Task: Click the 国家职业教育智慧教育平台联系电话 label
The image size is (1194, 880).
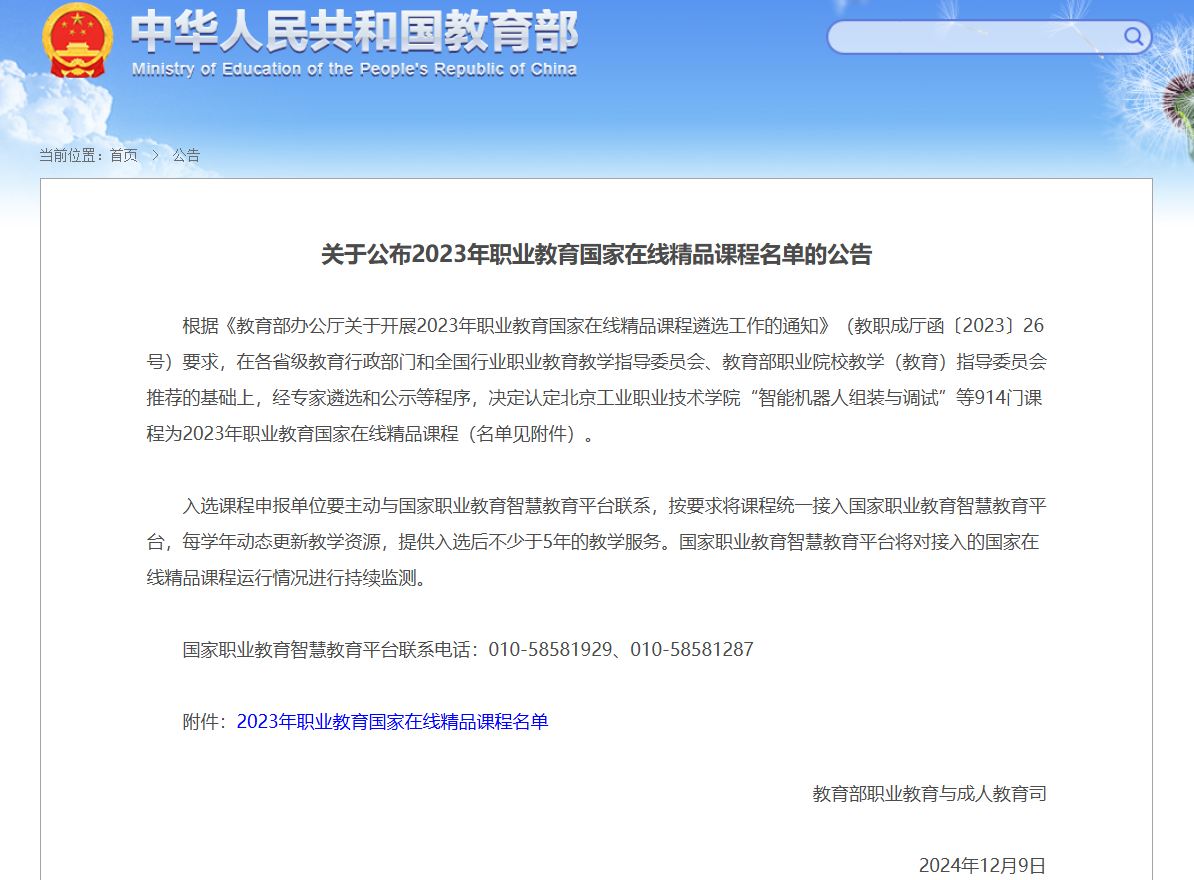Action: pos(330,650)
